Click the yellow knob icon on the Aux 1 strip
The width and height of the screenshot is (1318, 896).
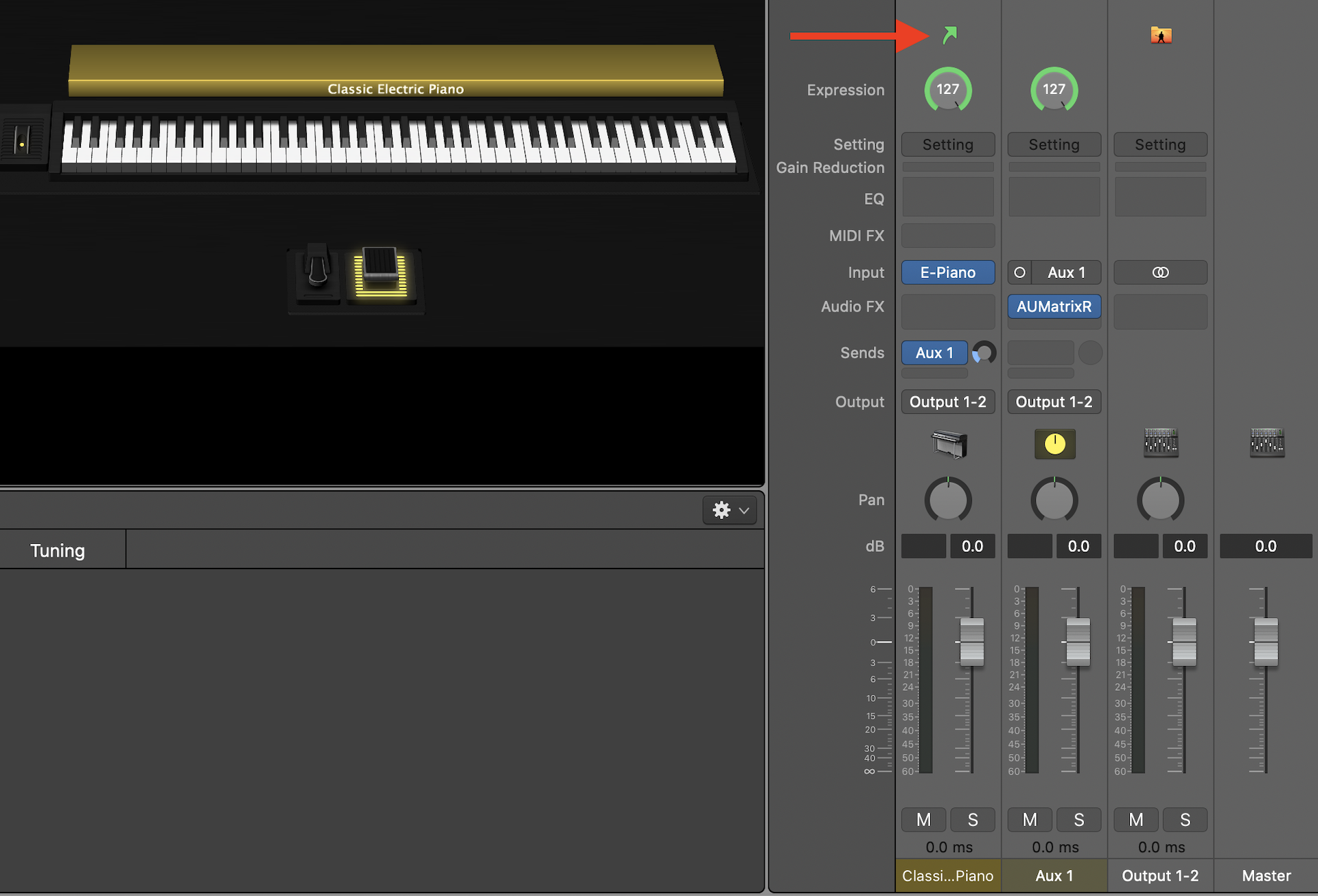(1054, 444)
